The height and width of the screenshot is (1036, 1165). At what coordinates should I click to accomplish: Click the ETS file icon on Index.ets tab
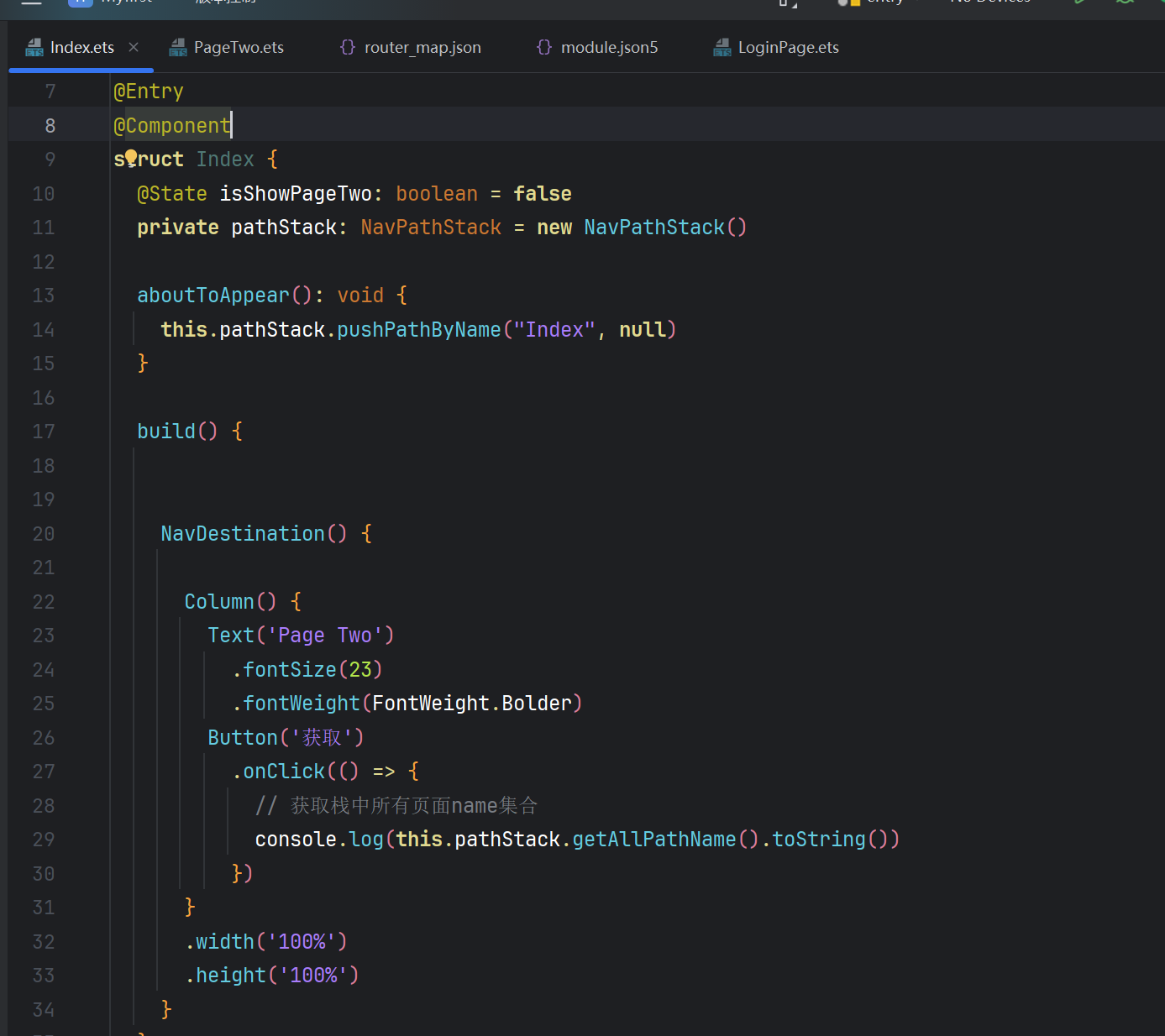[34, 48]
